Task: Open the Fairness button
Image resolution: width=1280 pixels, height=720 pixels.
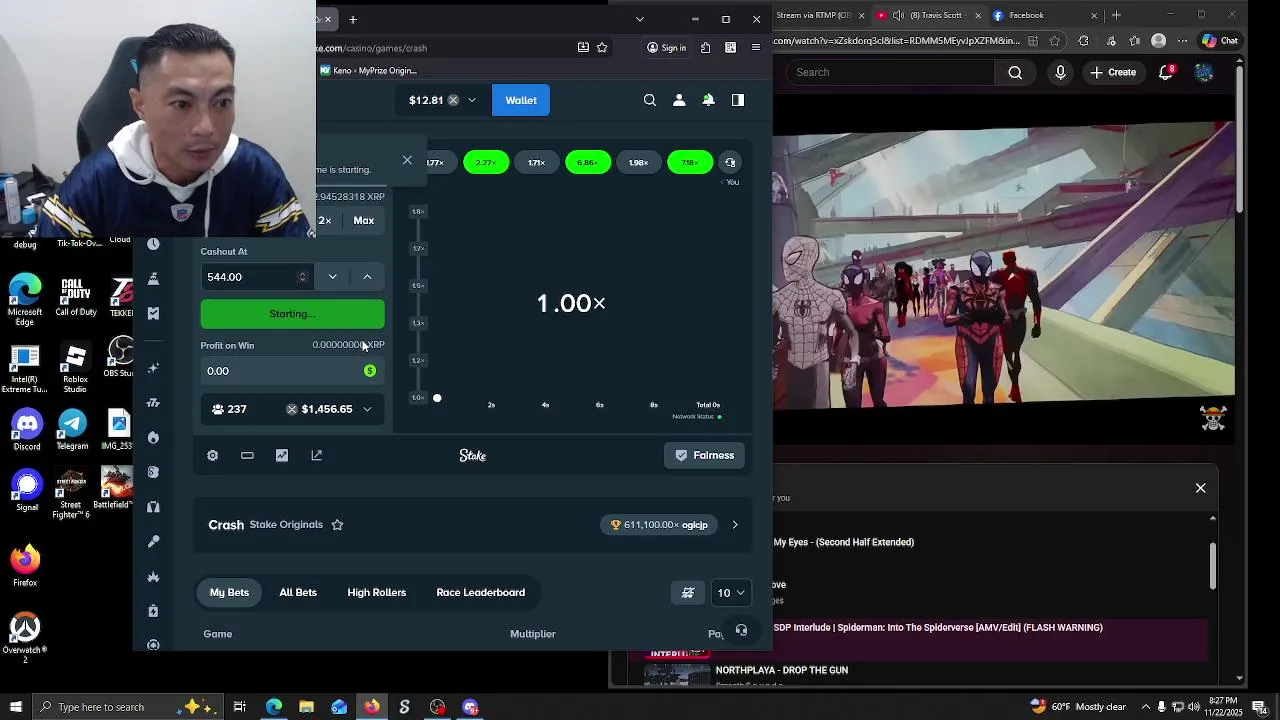Action: [704, 455]
